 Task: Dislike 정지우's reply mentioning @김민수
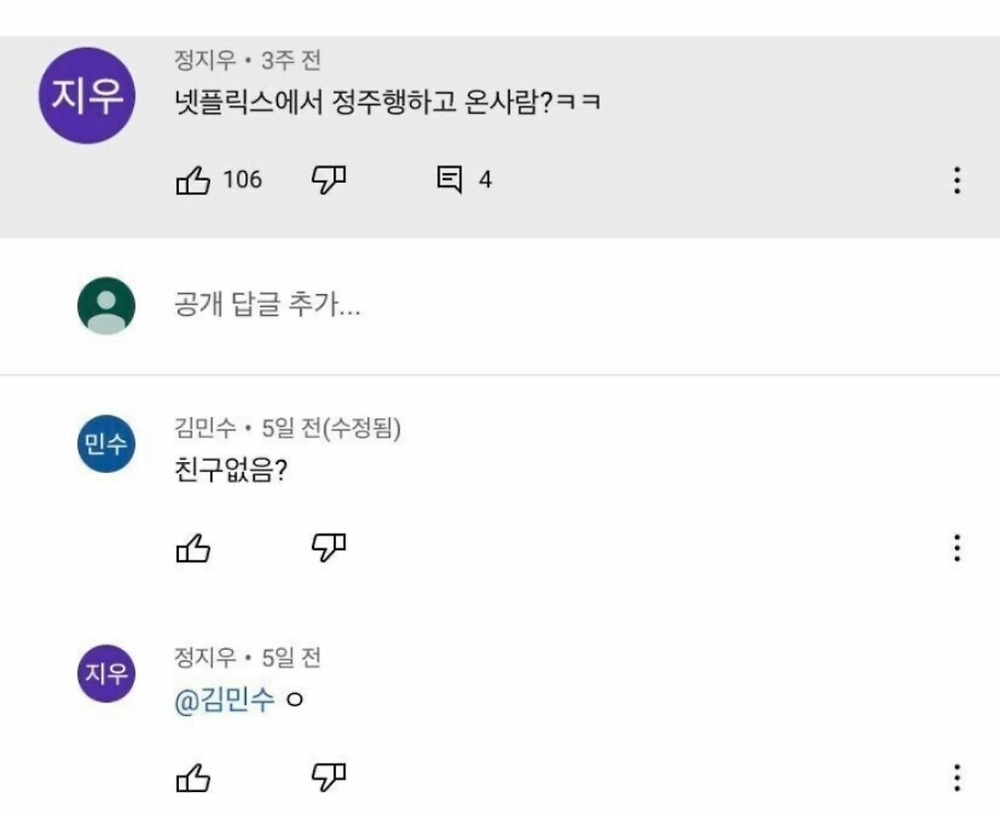point(328,777)
